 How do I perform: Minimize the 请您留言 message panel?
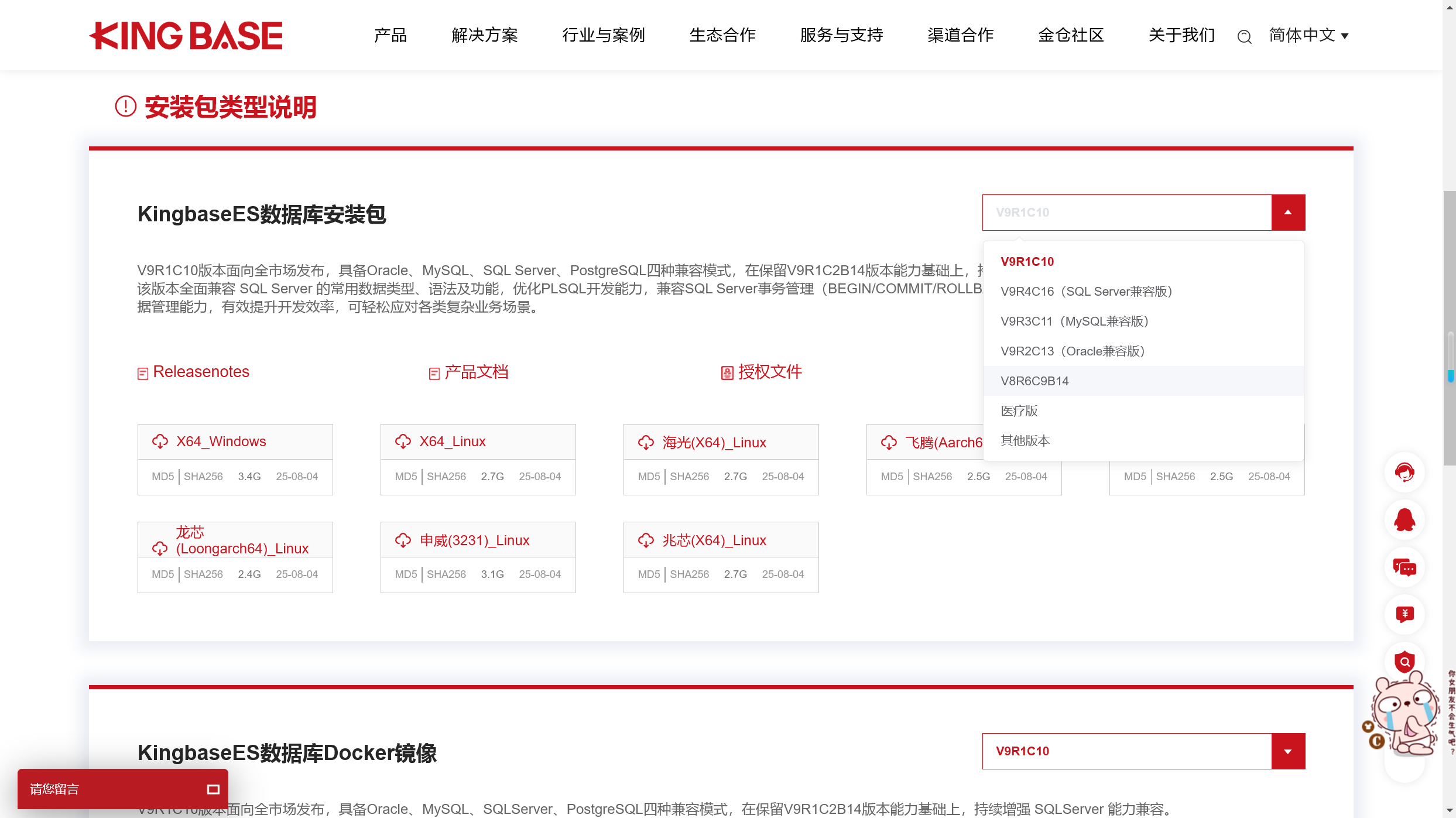pos(213,789)
